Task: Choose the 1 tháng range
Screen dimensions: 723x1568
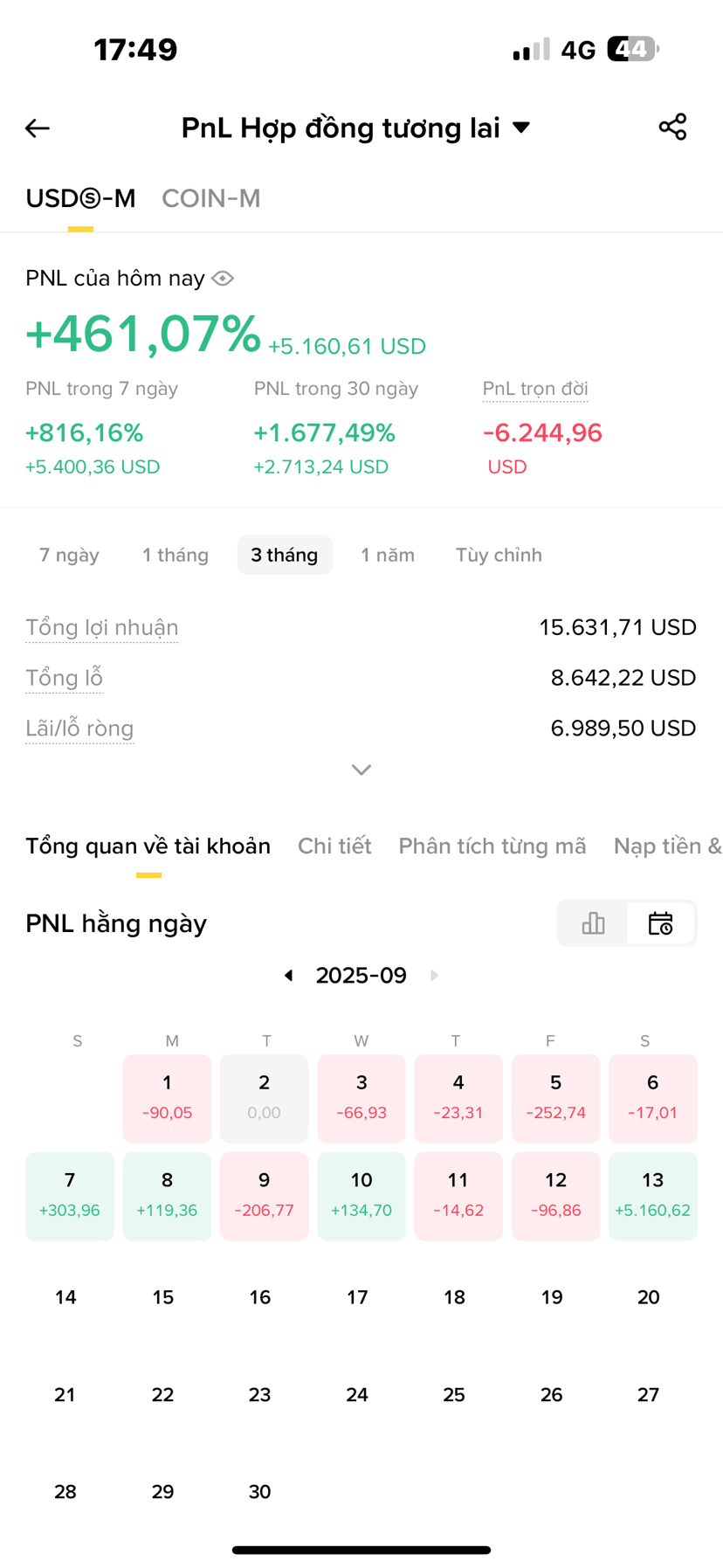Action: tap(176, 556)
